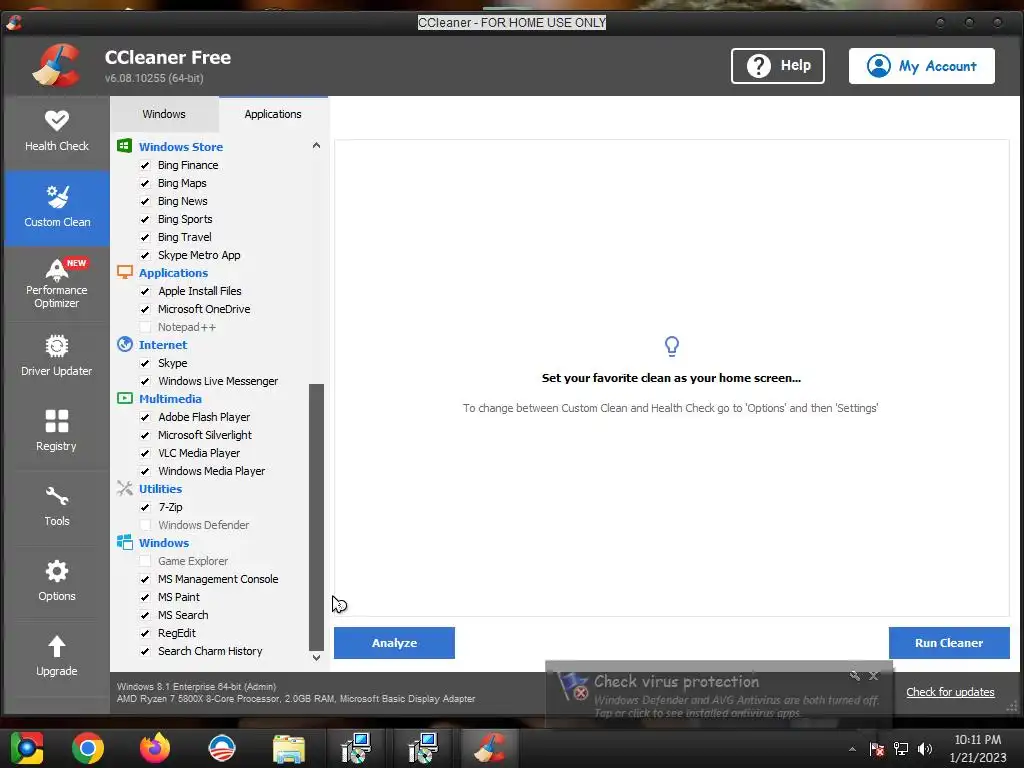Click the Internet category globe icon
Image resolution: width=1024 pixels, height=768 pixels.
point(124,344)
